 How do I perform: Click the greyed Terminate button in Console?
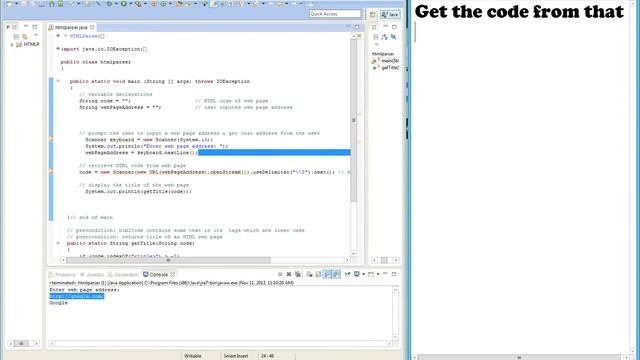[280, 274]
